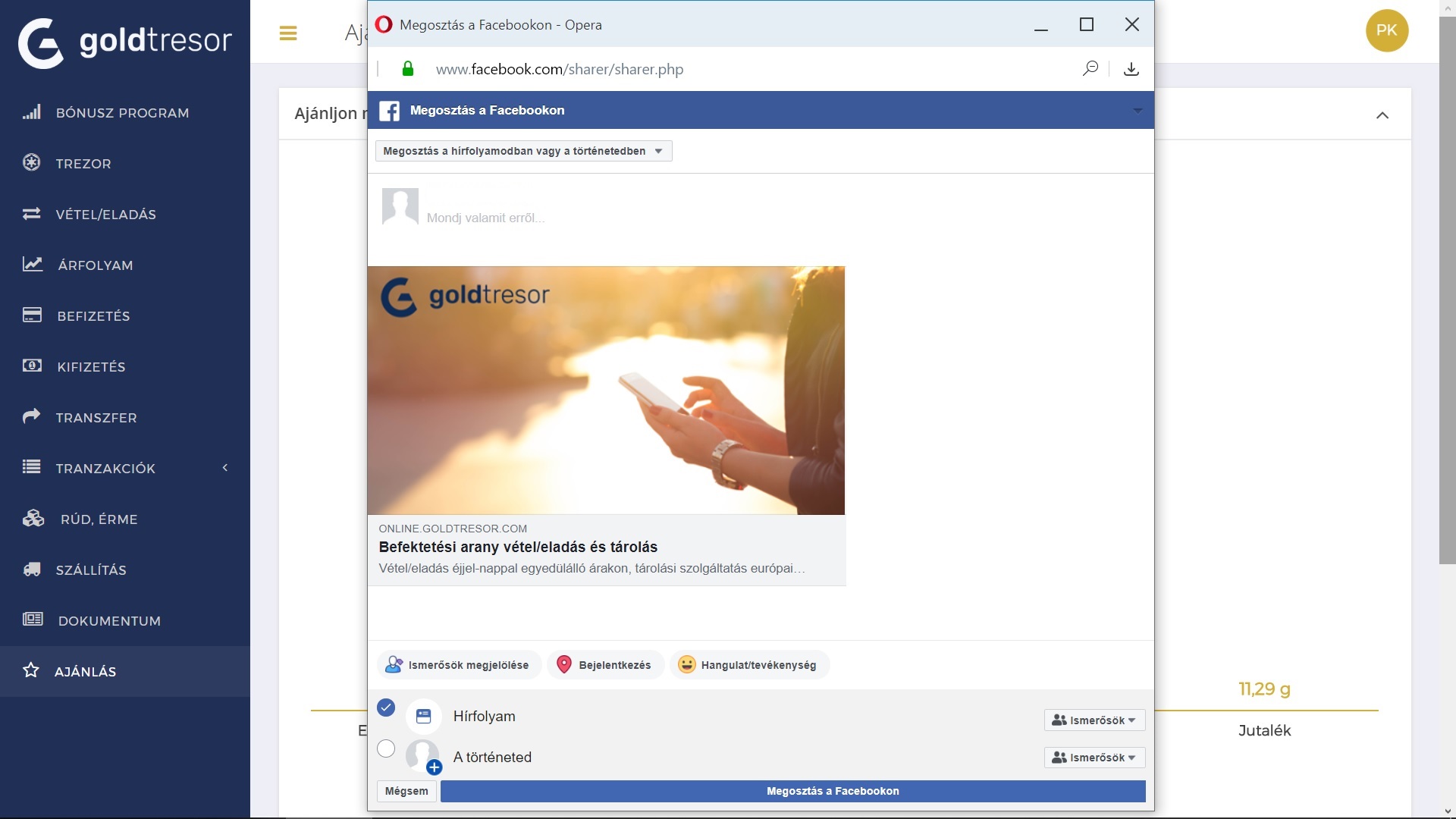Click the scrollbar down arrow
The image size is (1456, 819).
tap(1448, 811)
